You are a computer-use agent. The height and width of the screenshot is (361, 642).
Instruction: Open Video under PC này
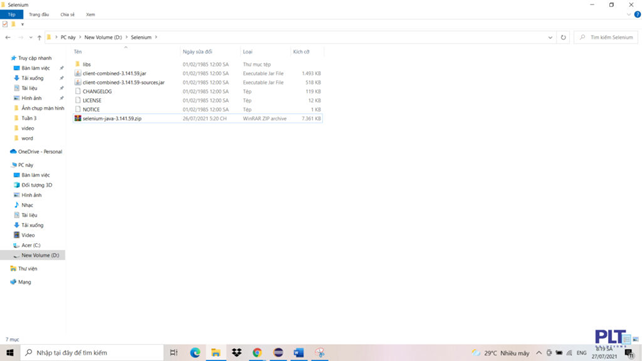[x=28, y=235]
